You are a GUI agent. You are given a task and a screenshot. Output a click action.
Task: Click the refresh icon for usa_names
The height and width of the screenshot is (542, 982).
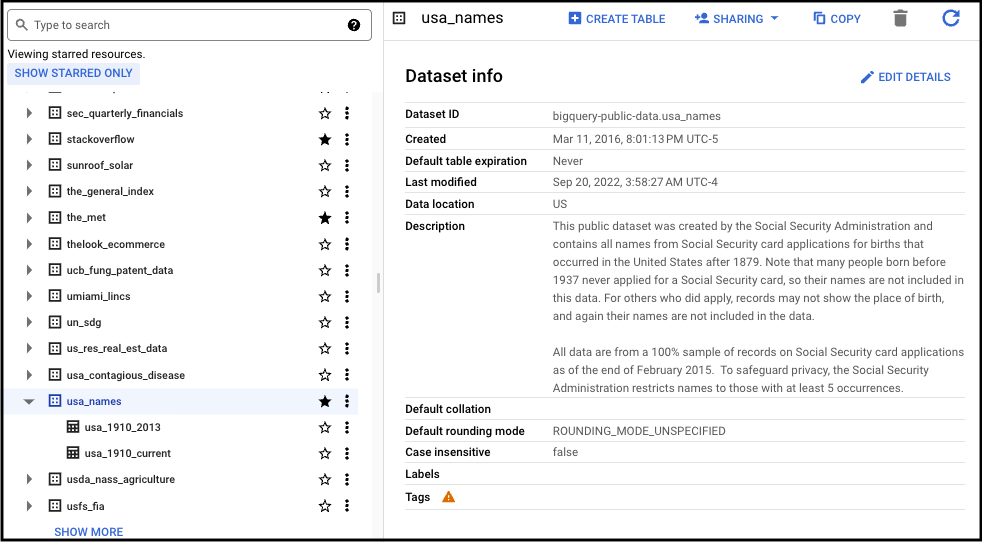click(x=951, y=18)
